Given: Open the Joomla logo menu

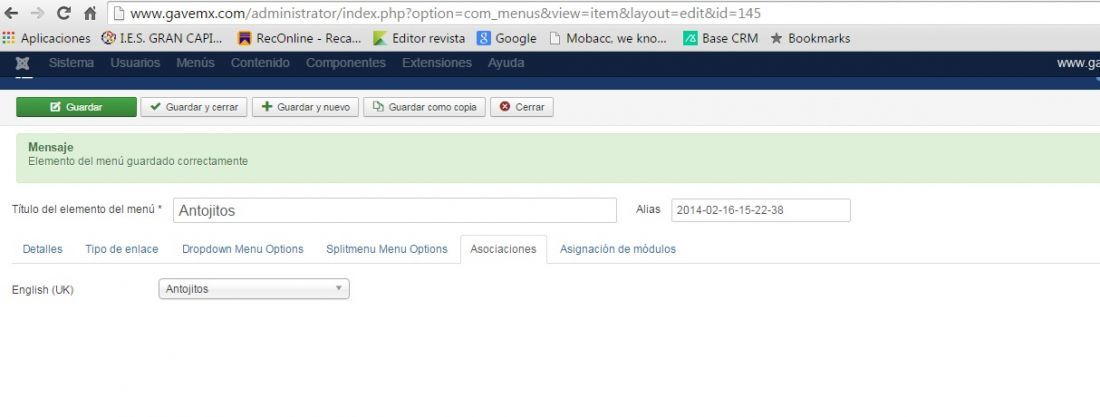Looking at the screenshot, I should pos(22,63).
